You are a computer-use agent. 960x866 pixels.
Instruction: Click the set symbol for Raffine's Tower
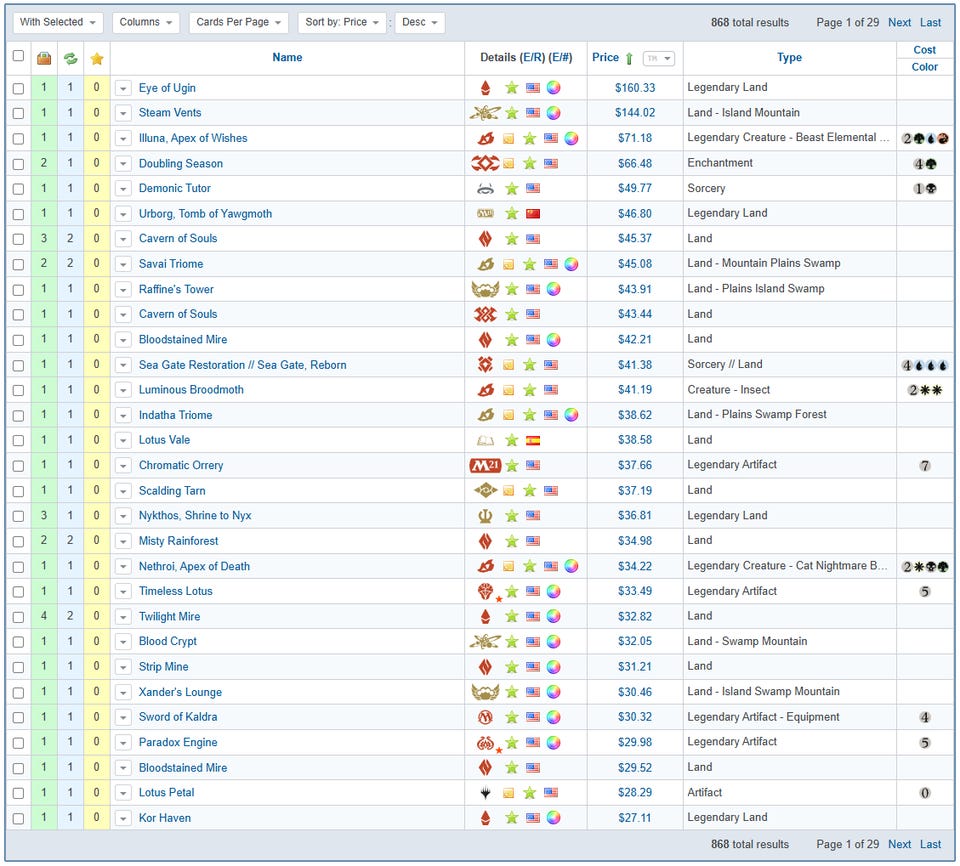(x=485, y=289)
